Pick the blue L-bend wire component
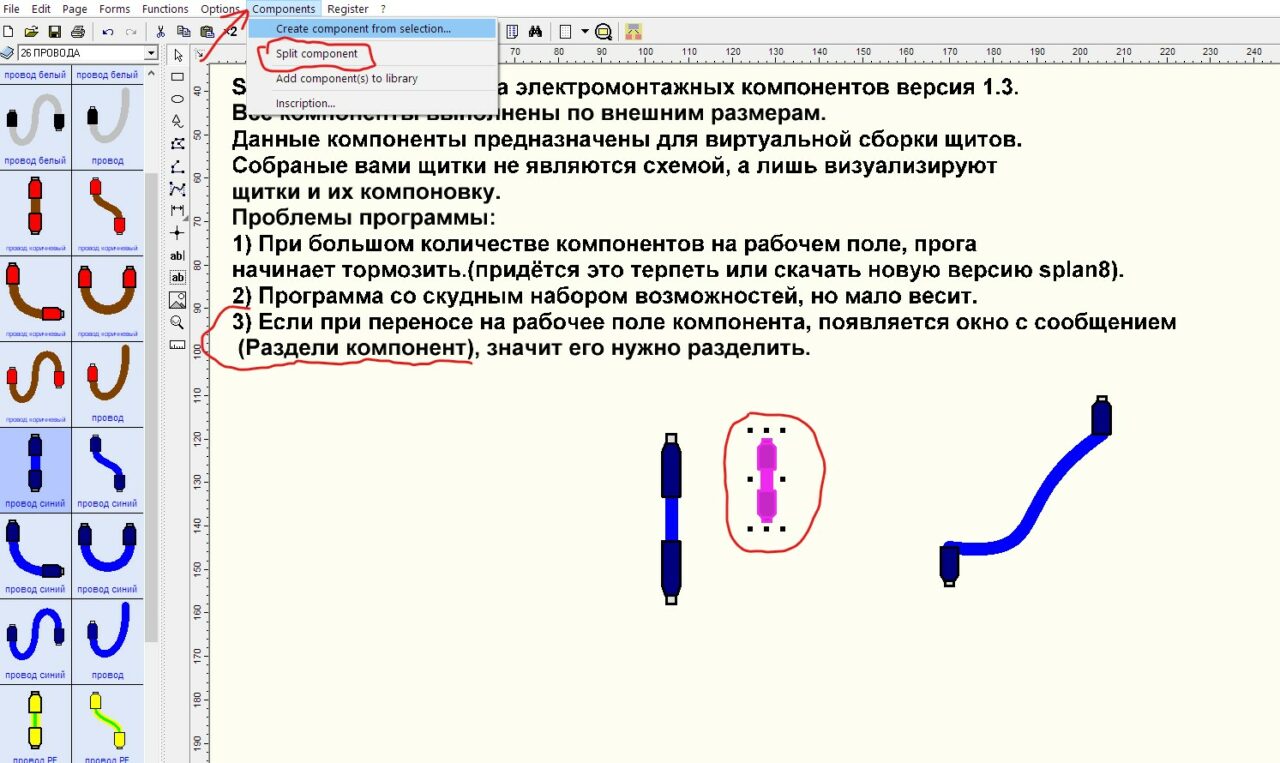1280x763 pixels. pyautogui.click(x=36, y=556)
